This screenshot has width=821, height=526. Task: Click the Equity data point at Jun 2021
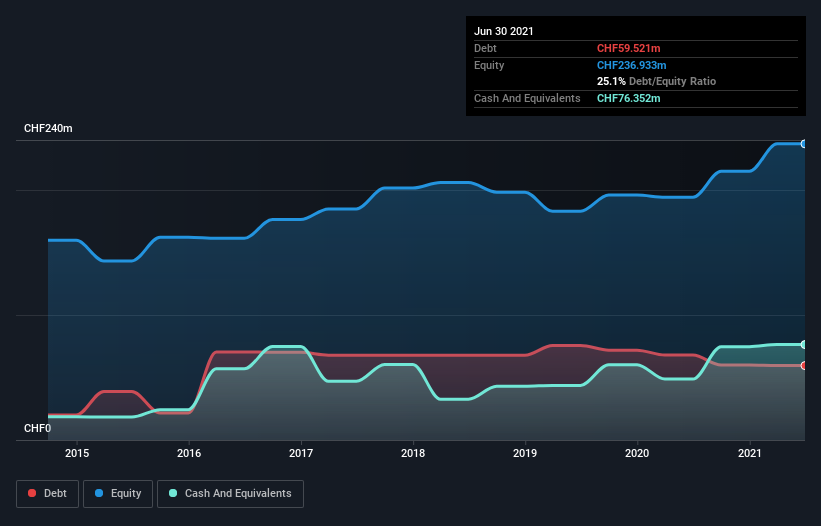[x=804, y=144]
